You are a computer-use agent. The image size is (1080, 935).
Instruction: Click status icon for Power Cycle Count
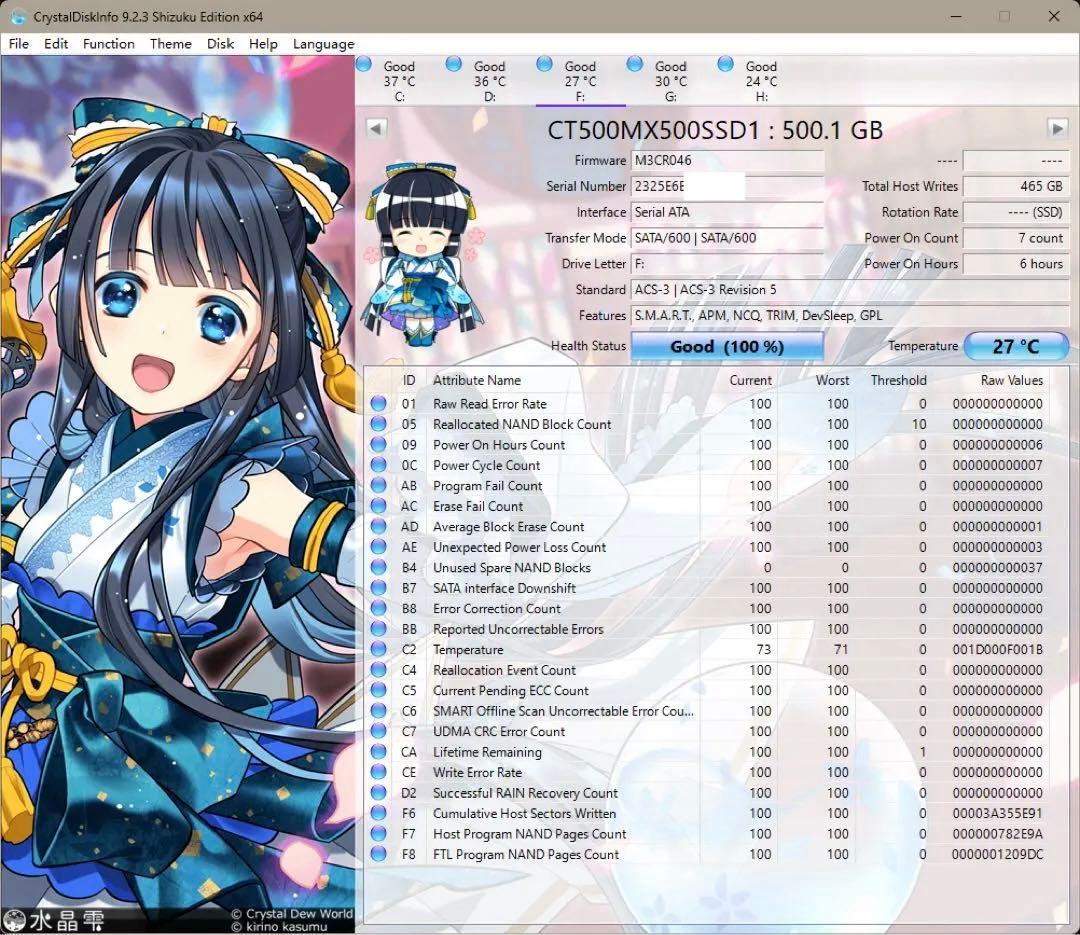coord(378,465)
